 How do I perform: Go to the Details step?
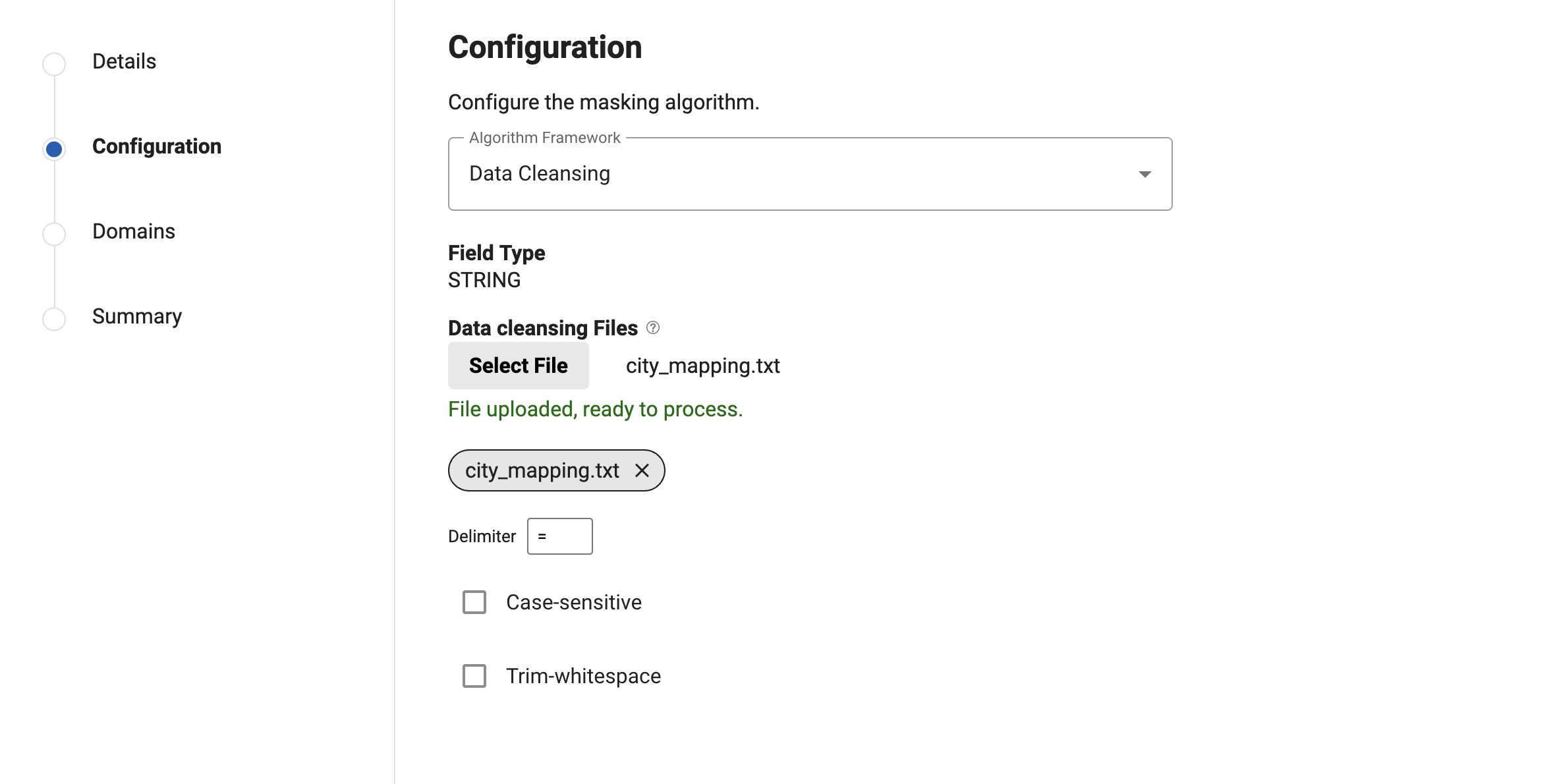tap(124, 61)
